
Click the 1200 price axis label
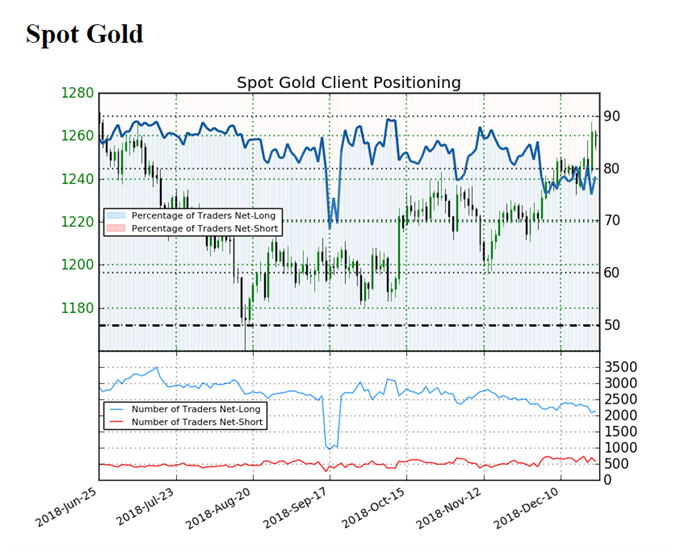77,265
